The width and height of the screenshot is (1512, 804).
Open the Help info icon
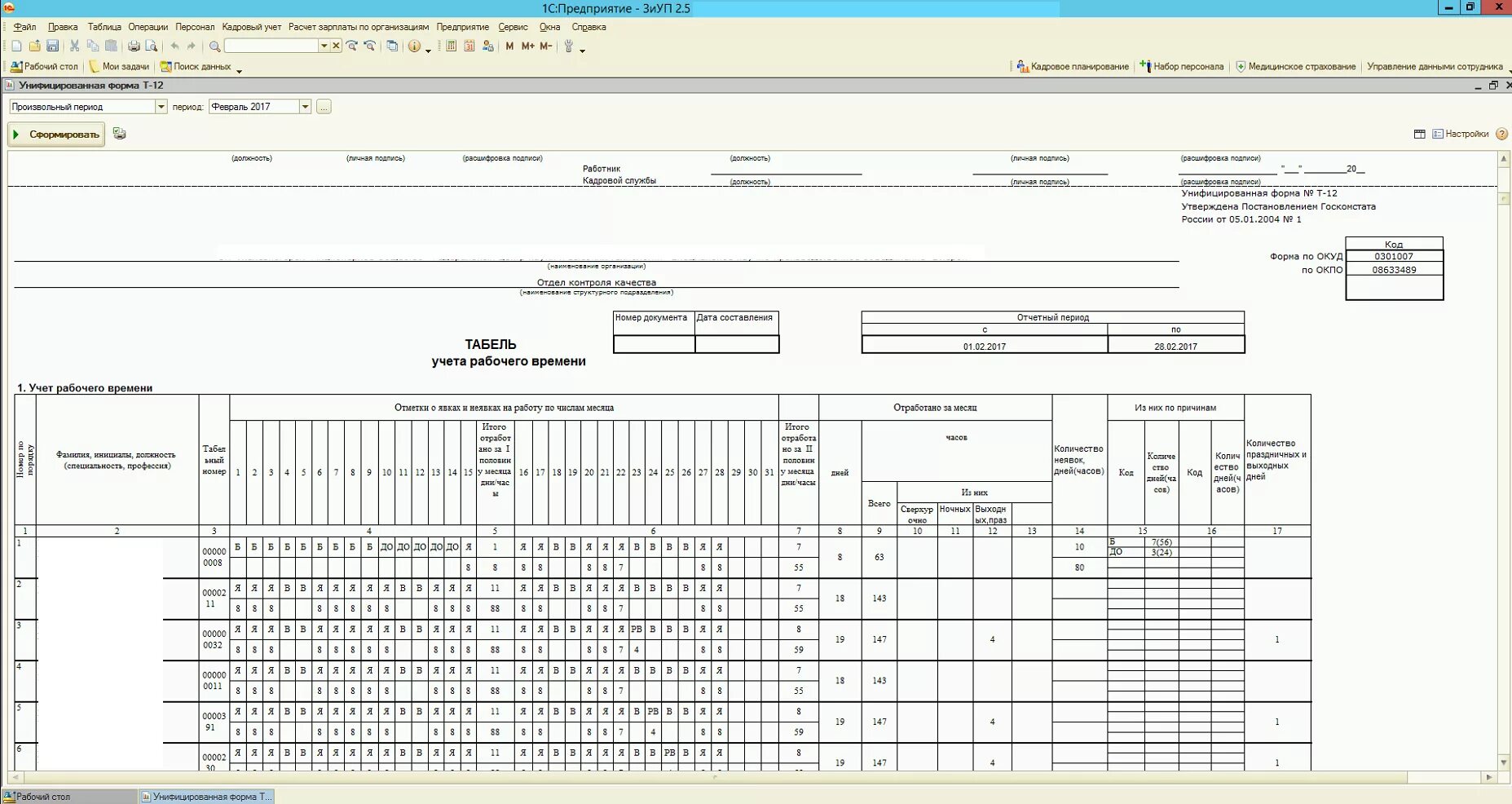(x=414, y=46)
